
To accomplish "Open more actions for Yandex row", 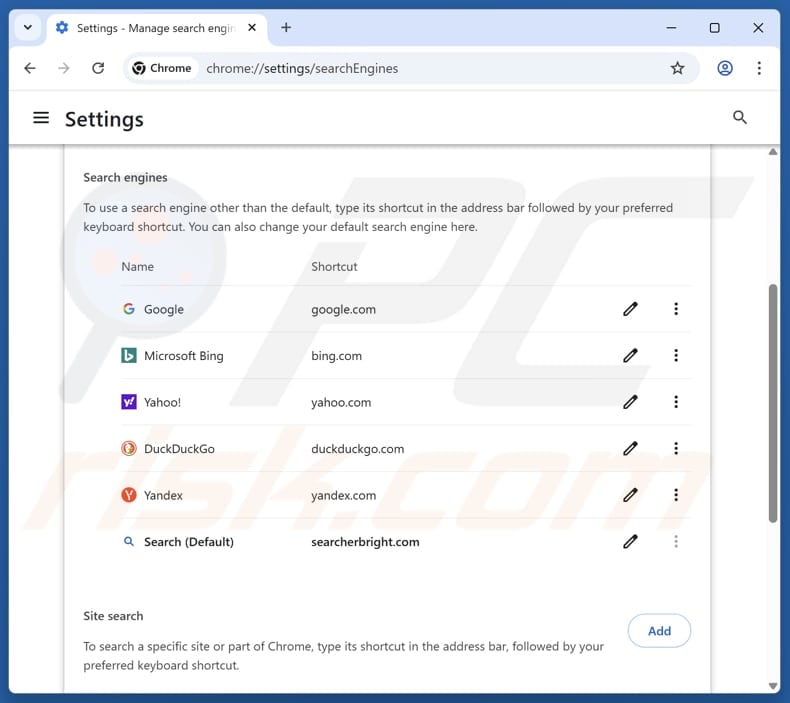I will tap(676, 495).
